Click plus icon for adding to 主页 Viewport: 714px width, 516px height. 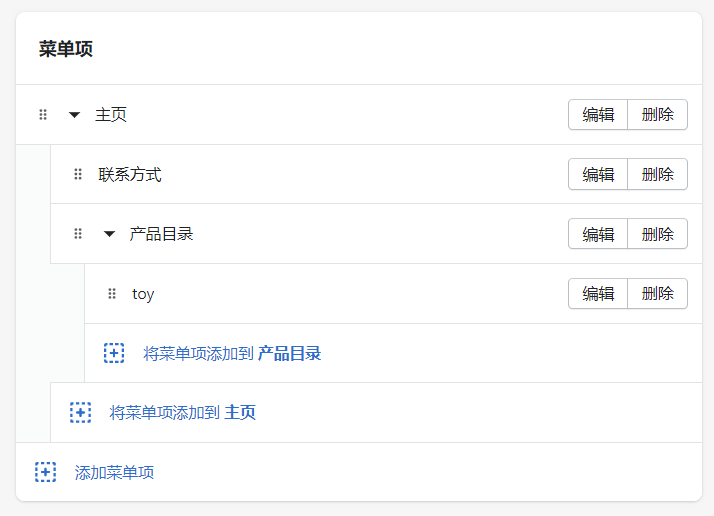point(80,412)
